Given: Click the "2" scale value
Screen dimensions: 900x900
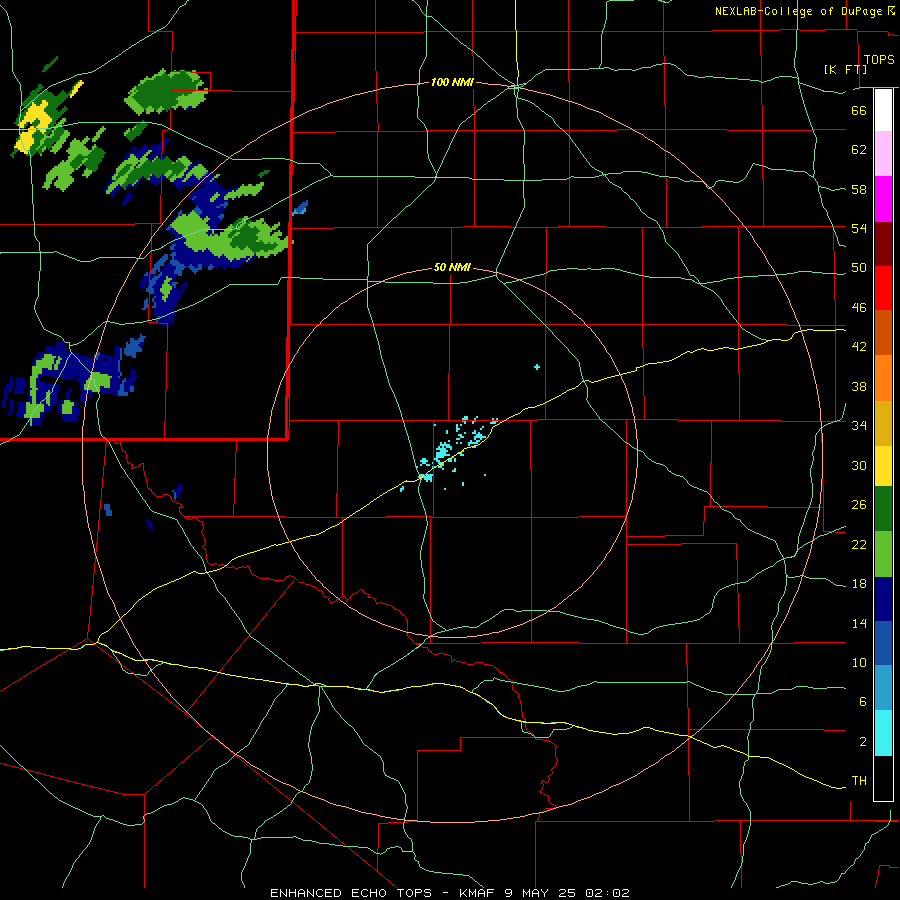Looking at the screenshot, I should (x=862, y=742).
